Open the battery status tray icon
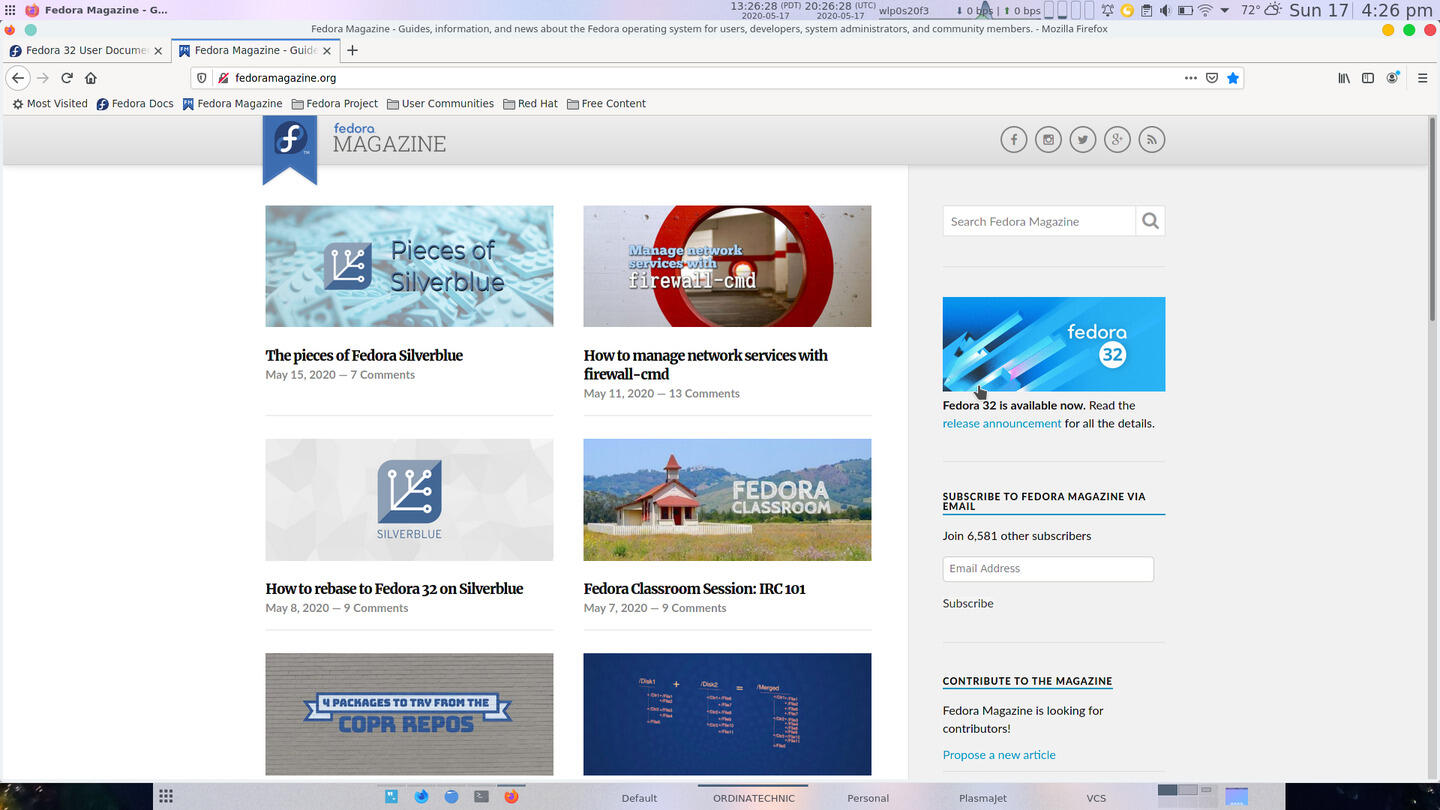This screenshot has width=1440, height=810. tap(1185, 10)
